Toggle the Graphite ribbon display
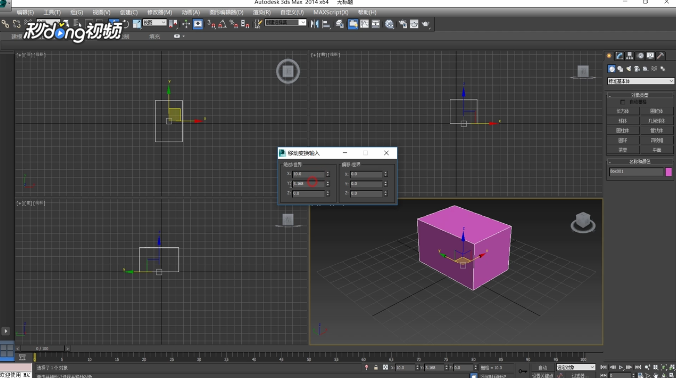 [x=353, y=24]
